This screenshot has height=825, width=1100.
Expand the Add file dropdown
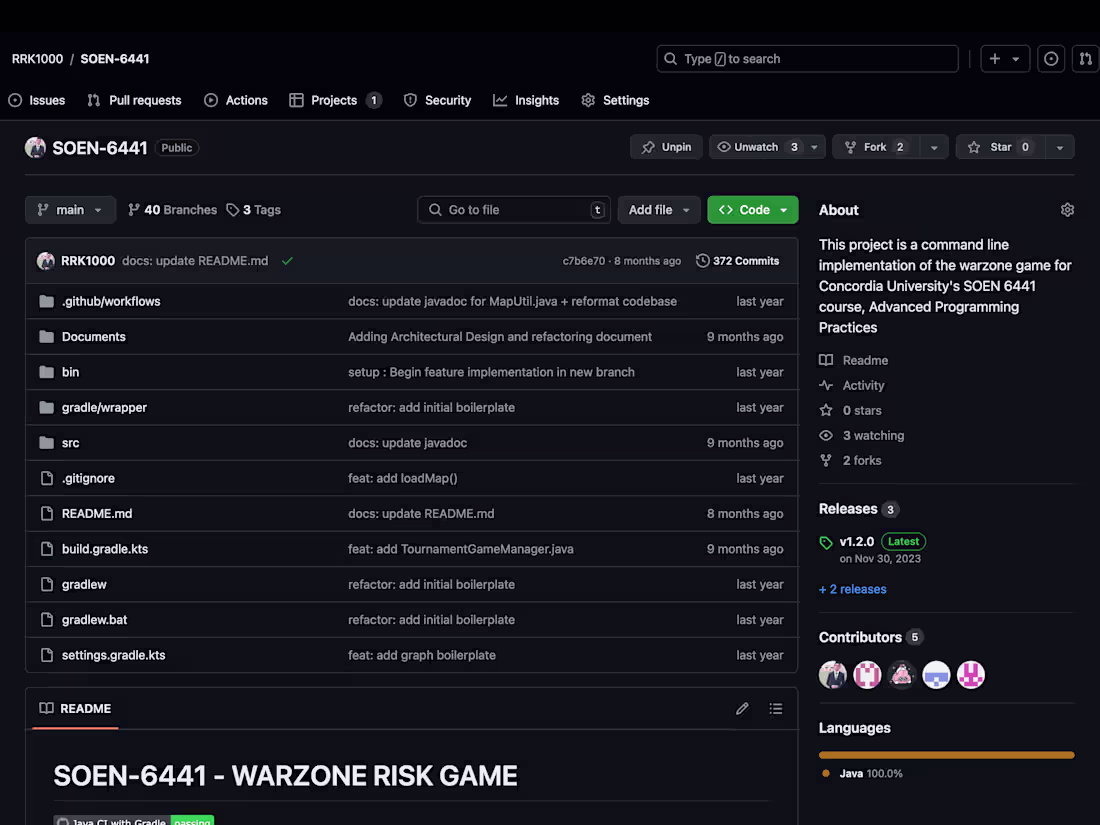pyautogui.click(x=659, y=209)
